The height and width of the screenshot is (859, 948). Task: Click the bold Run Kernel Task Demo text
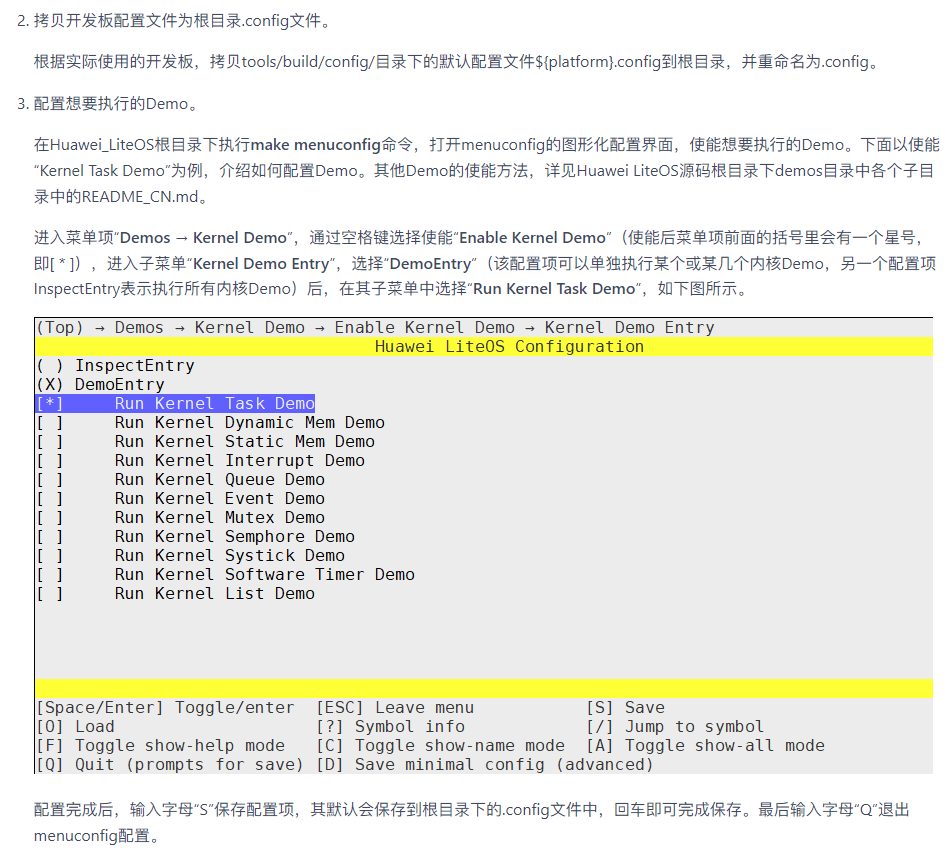point(554,289)
